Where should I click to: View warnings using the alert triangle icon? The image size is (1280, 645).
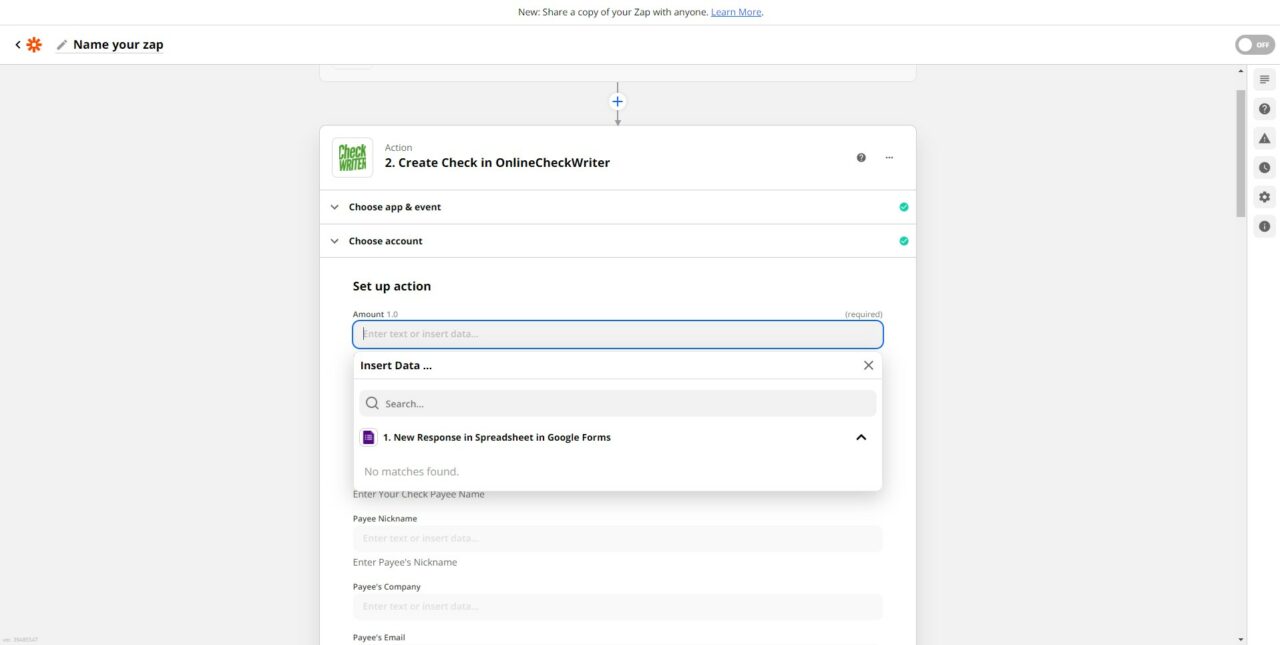(x=1263, y=137)
